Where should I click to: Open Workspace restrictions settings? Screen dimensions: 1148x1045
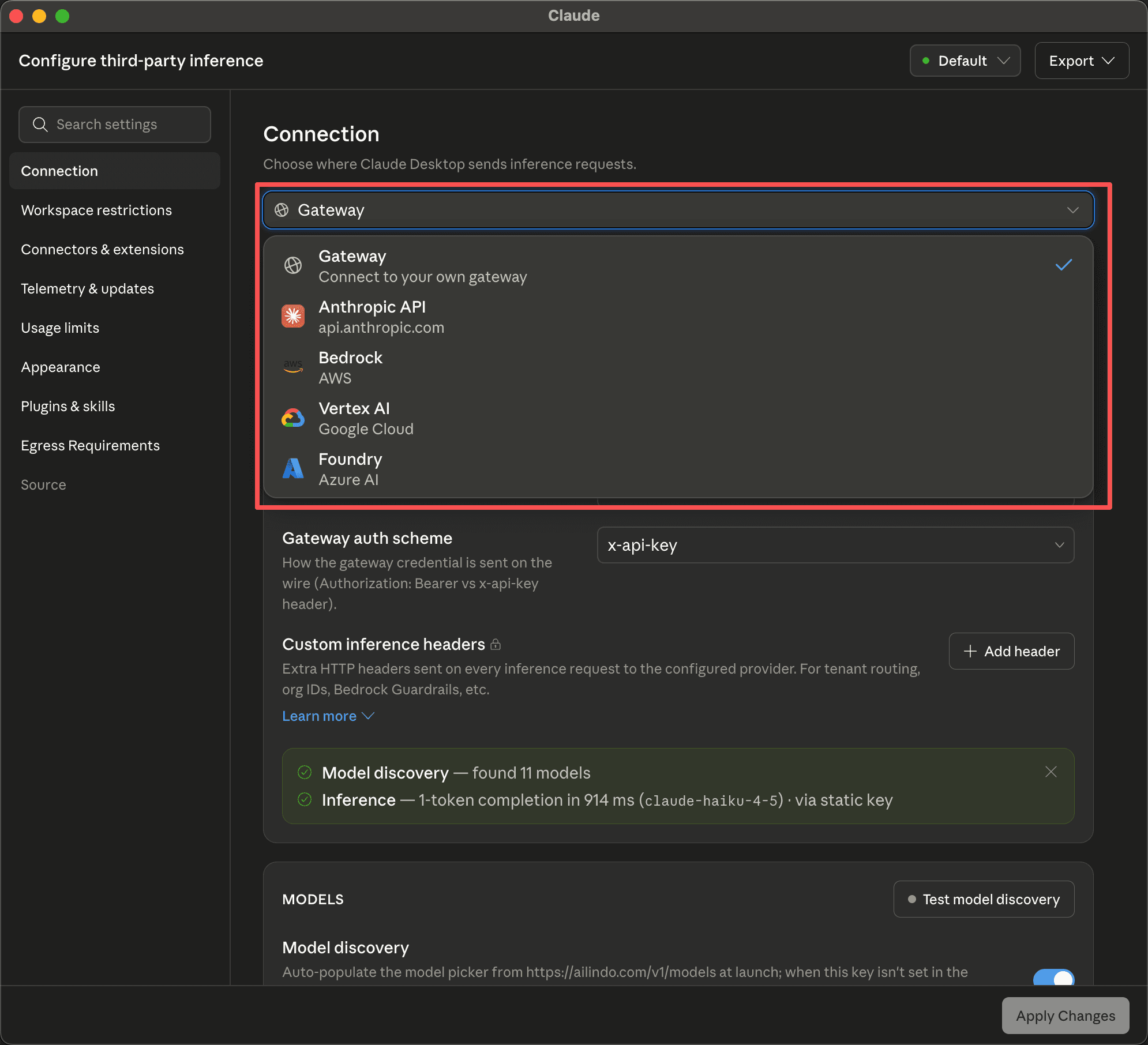pyautogui.click(x=115, y=210)
